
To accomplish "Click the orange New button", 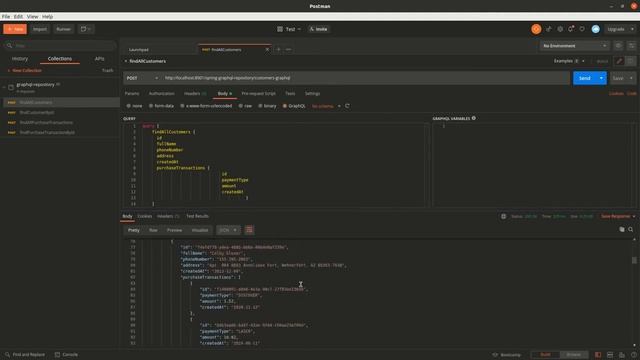I will (x=15, y=29).
